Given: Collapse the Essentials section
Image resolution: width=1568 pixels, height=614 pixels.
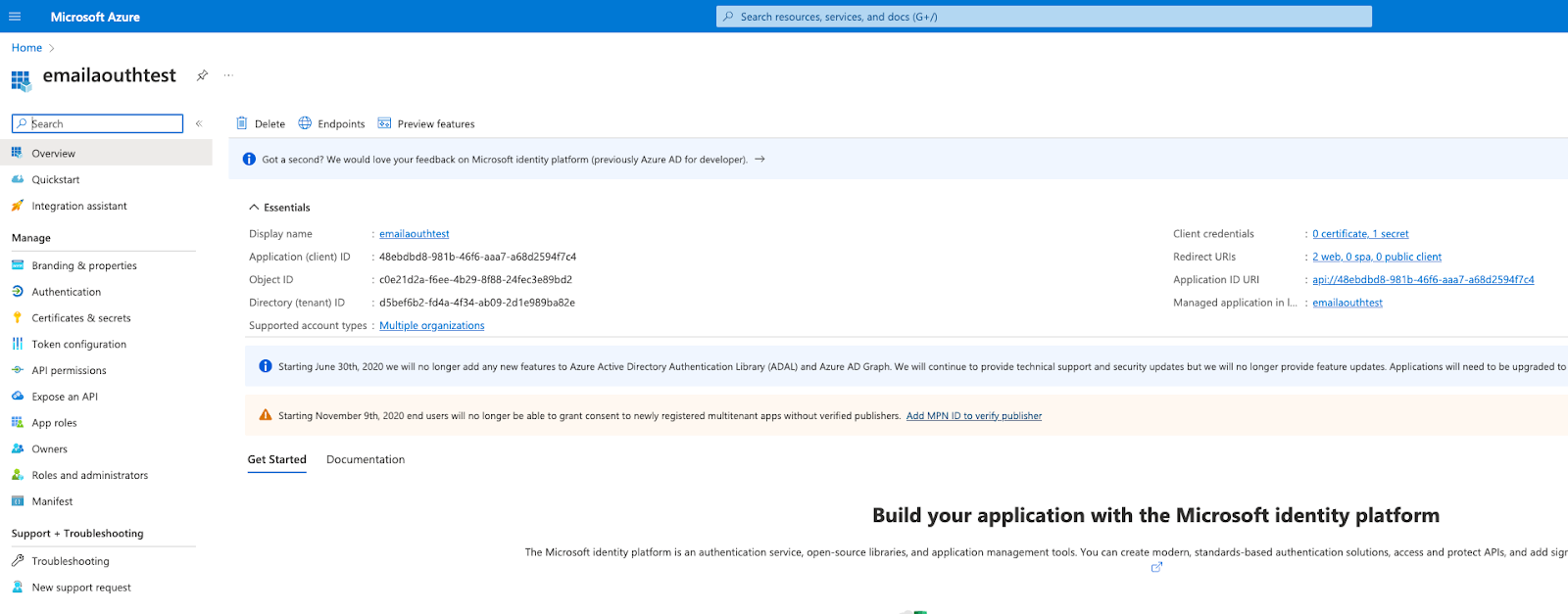Looking at the screenshot, I should 254,208.
